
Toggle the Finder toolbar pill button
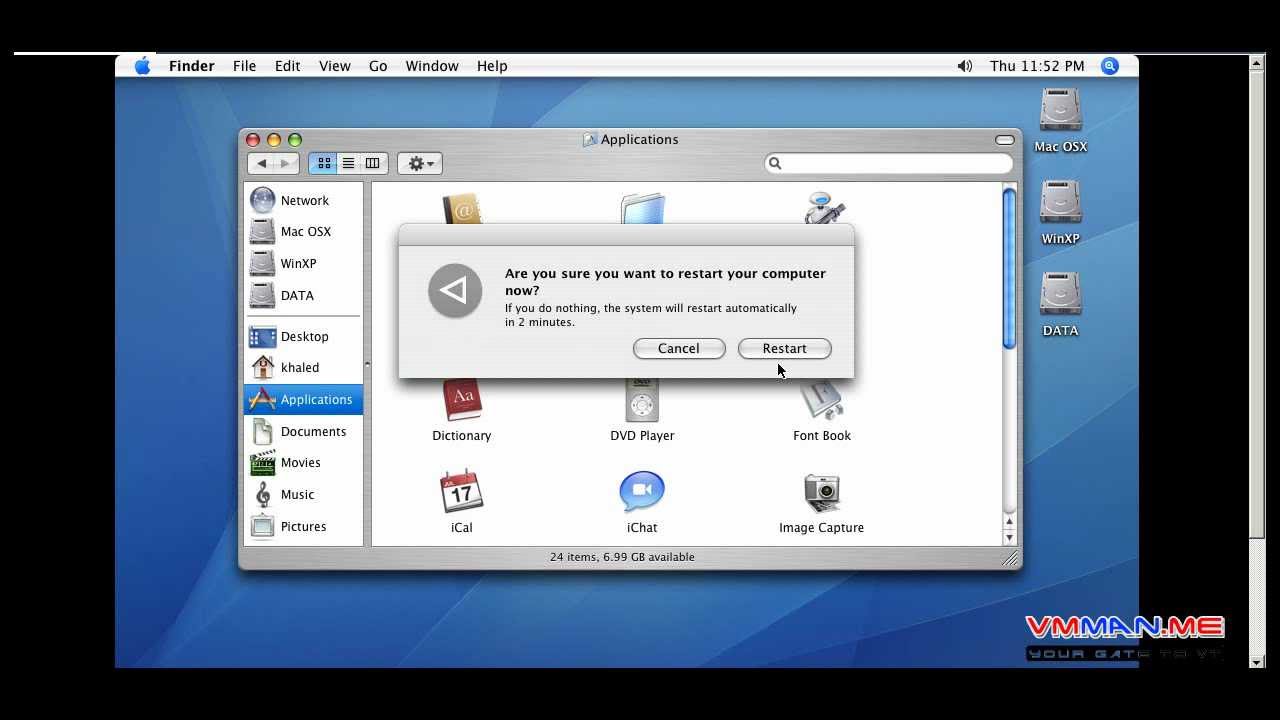click(1004, 140)
